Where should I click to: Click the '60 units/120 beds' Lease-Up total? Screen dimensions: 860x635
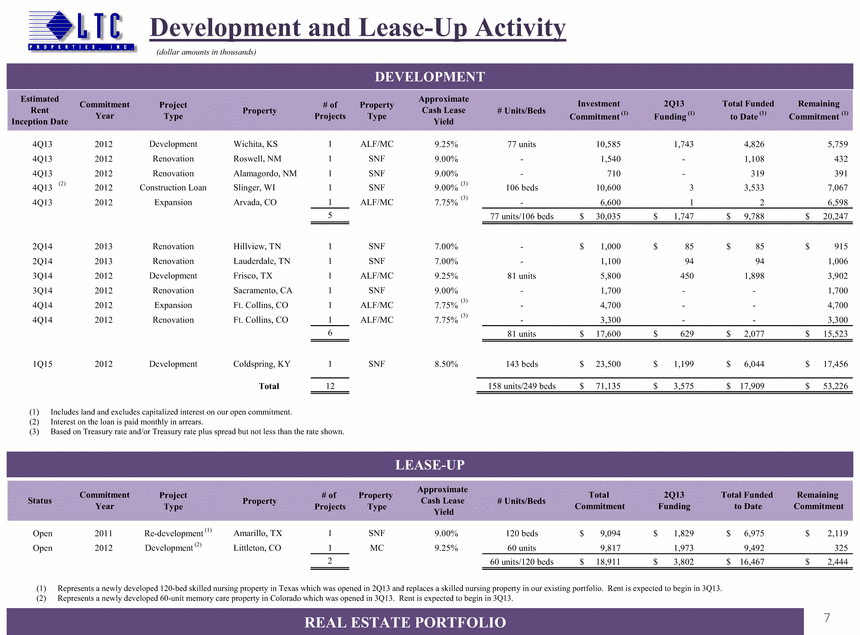522,562
